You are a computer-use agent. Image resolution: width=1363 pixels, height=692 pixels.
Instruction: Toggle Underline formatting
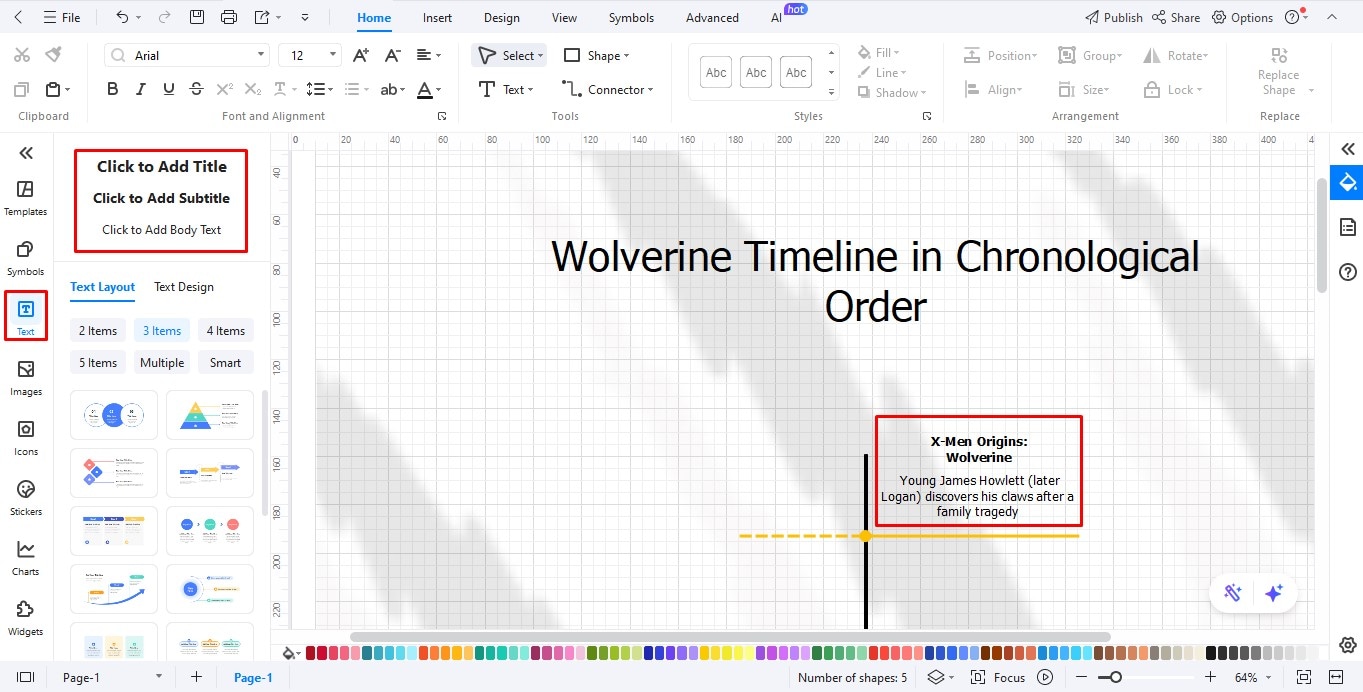coord(168,89)
